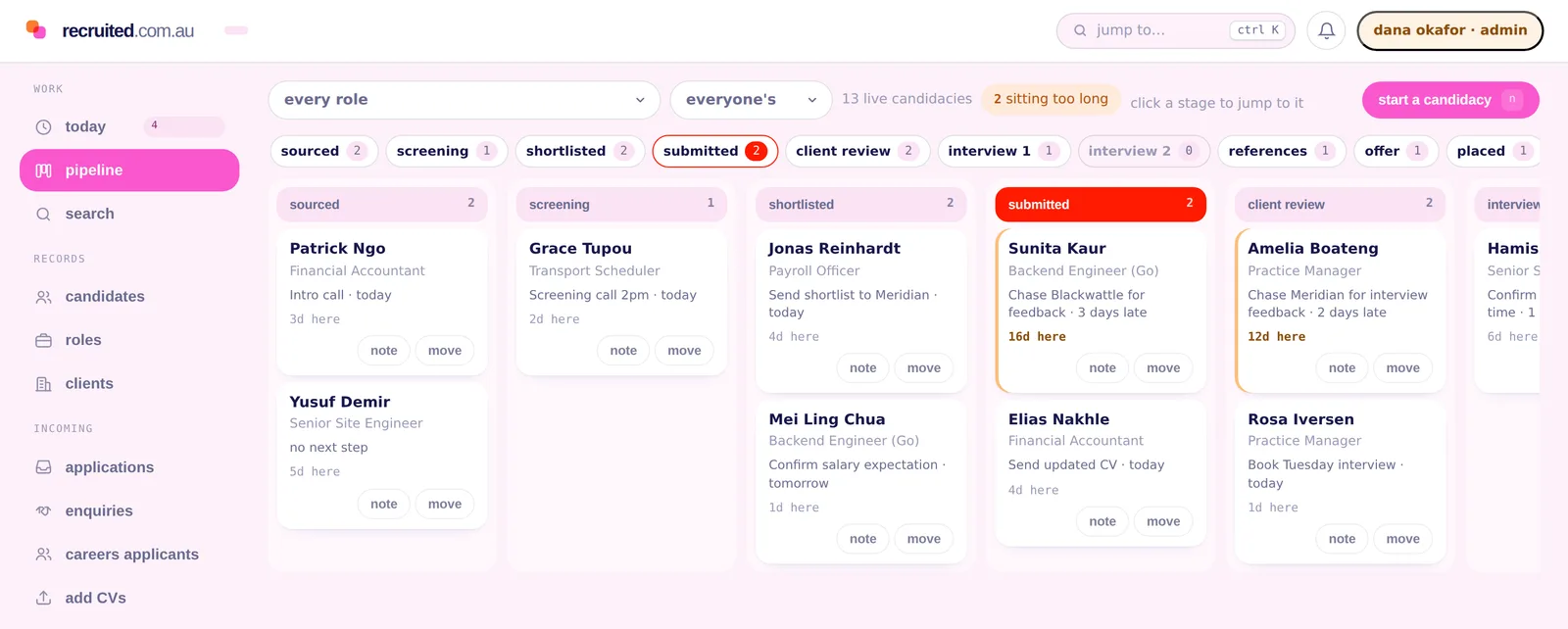Move Mei Ling Chua to another stage
This screenshot has width=1568, height=629.
click(924, 539)
